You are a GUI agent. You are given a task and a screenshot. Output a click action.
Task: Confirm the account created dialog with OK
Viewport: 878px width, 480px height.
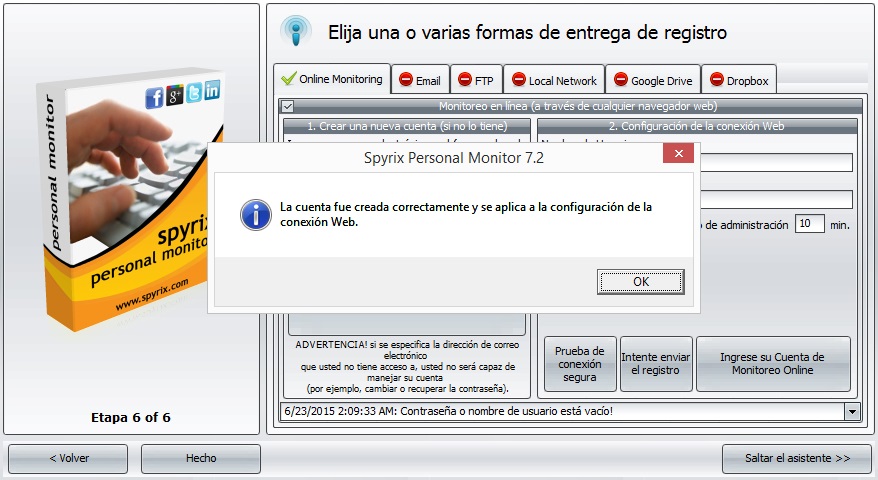click(641, 282)
